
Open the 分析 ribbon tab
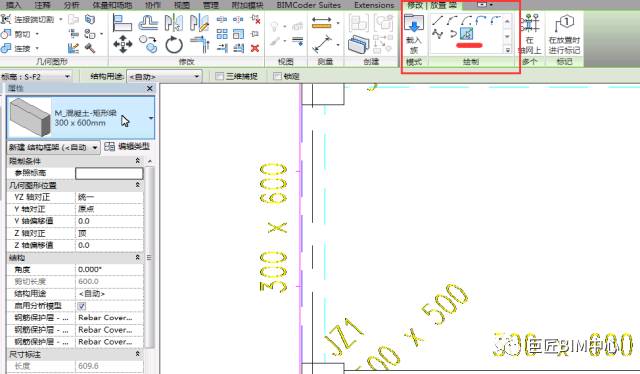[71, 5]
